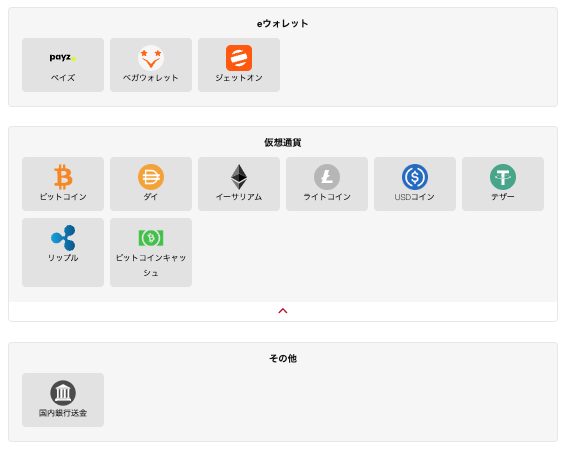Screen dimensions: 567x452
Task: Click the ダイ label
Action: tap(151, 197)
